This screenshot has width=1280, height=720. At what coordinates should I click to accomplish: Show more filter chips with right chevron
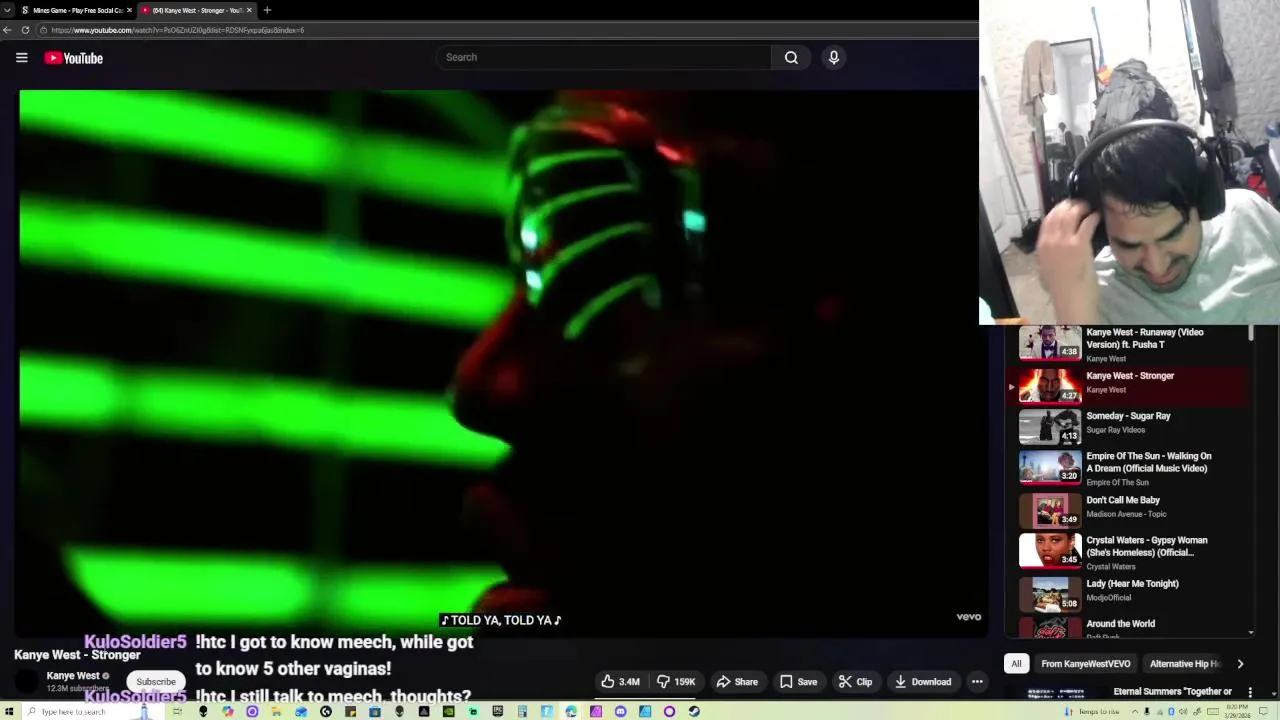(1240, 664)
